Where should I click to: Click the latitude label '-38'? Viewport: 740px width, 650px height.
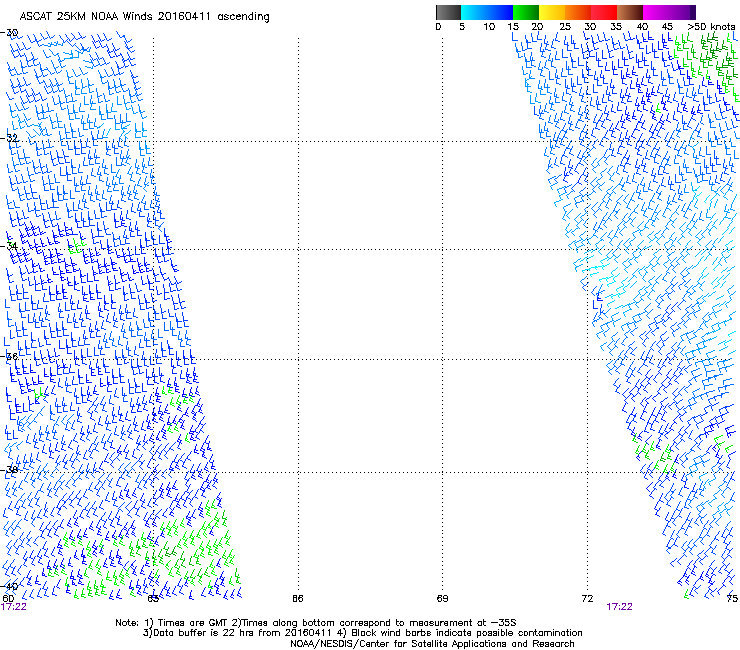(9, 470)
